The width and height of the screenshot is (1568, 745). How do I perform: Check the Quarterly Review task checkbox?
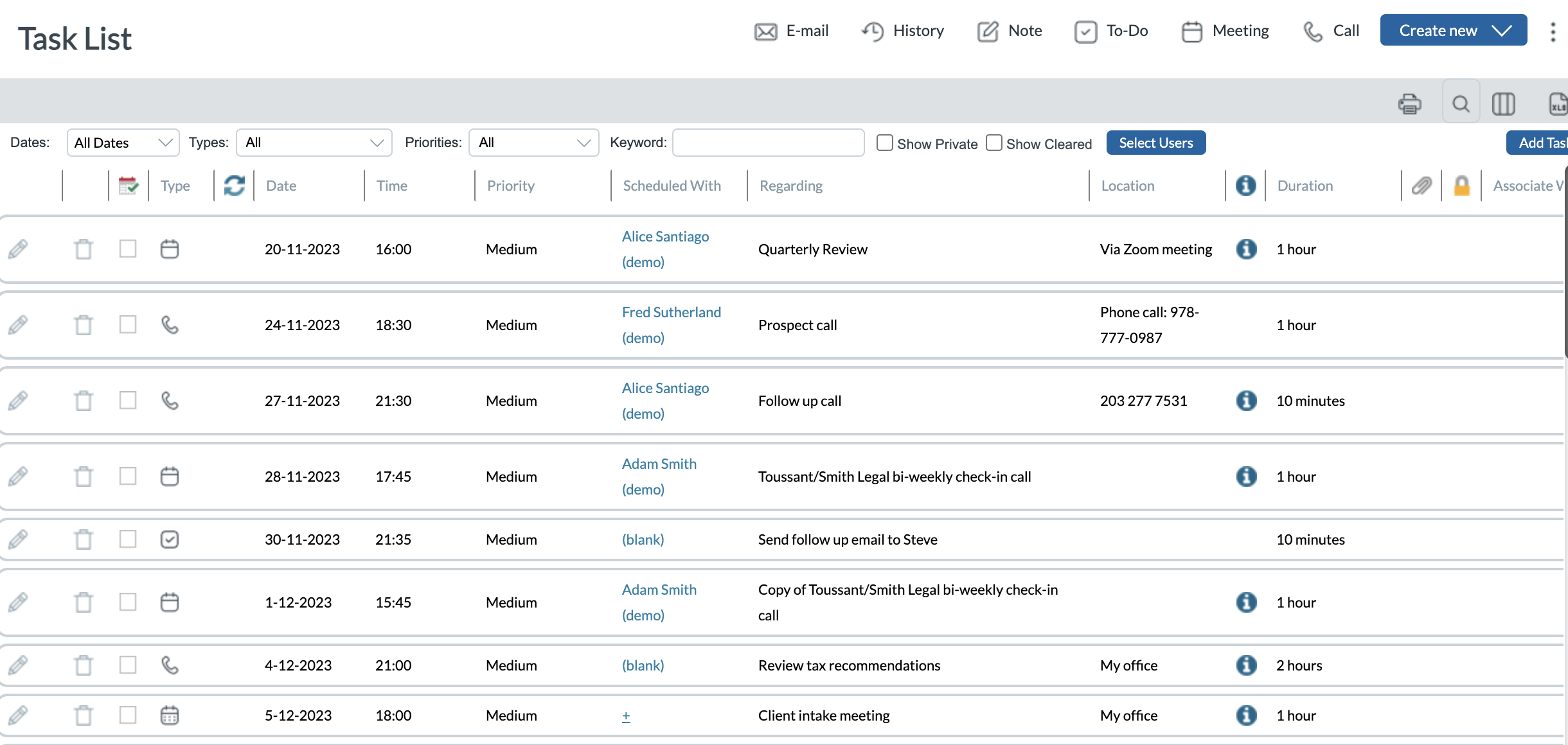(x=128, y=249)
